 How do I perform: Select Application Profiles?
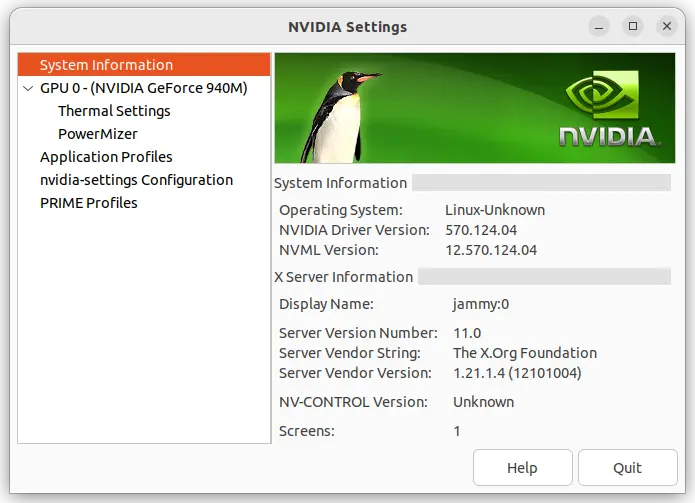(x=106, y=157)
